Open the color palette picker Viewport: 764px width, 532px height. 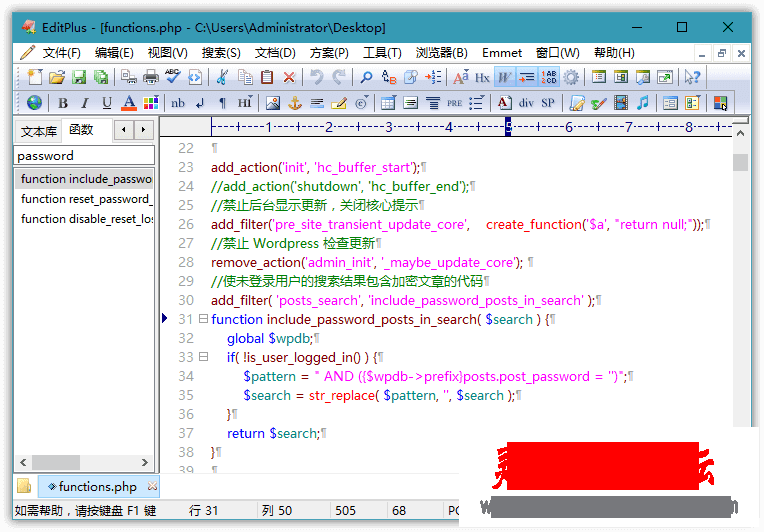pyautogui.click(x=151, y=103)
